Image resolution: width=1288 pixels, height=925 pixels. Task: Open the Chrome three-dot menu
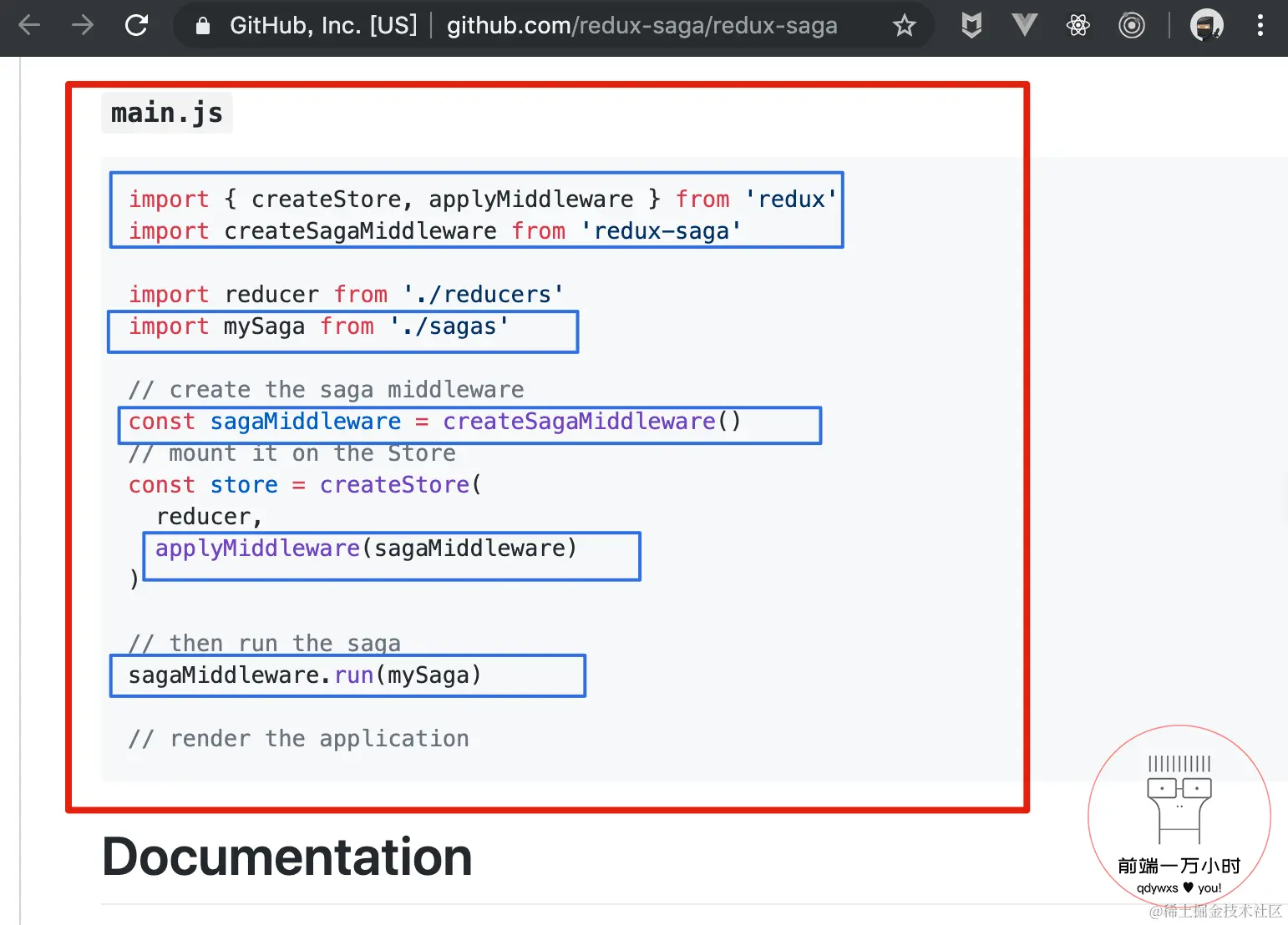tap(1260, 26)
